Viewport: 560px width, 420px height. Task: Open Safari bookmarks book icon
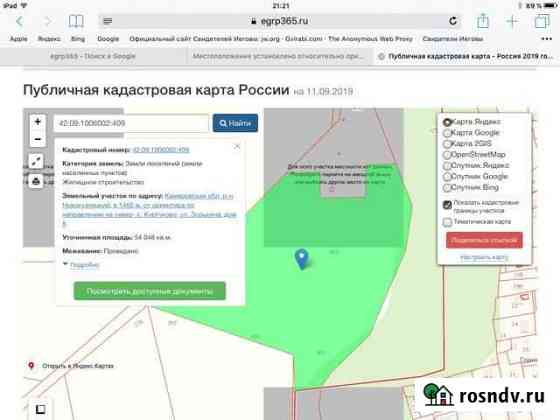pos(76,21)
